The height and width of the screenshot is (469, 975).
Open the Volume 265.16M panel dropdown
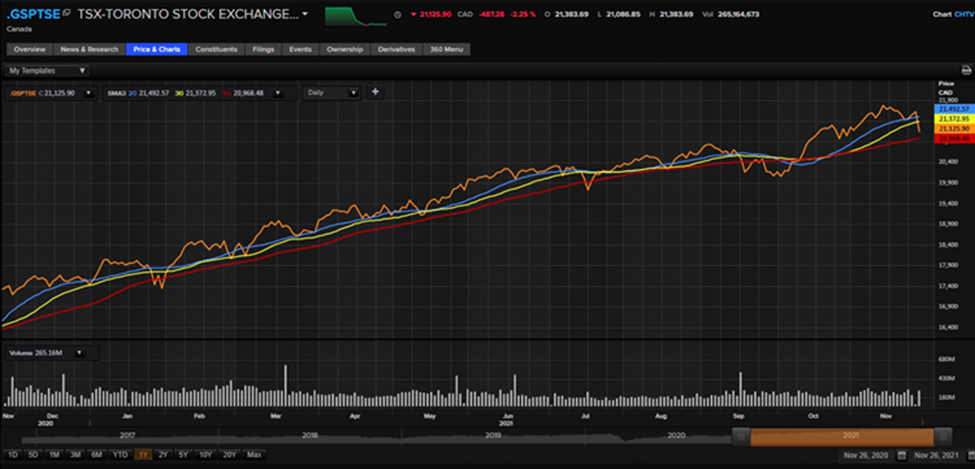tap(78, 353)
